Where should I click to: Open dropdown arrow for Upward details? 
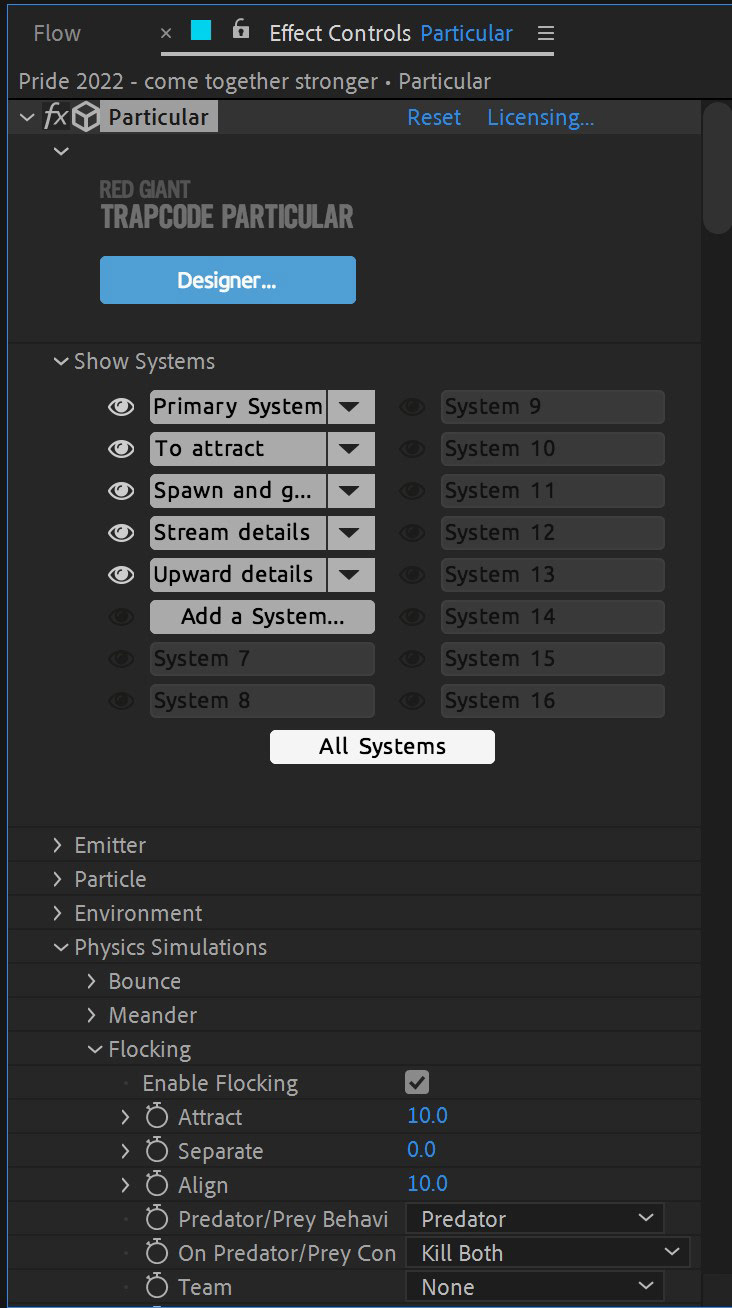coord(349,575)
